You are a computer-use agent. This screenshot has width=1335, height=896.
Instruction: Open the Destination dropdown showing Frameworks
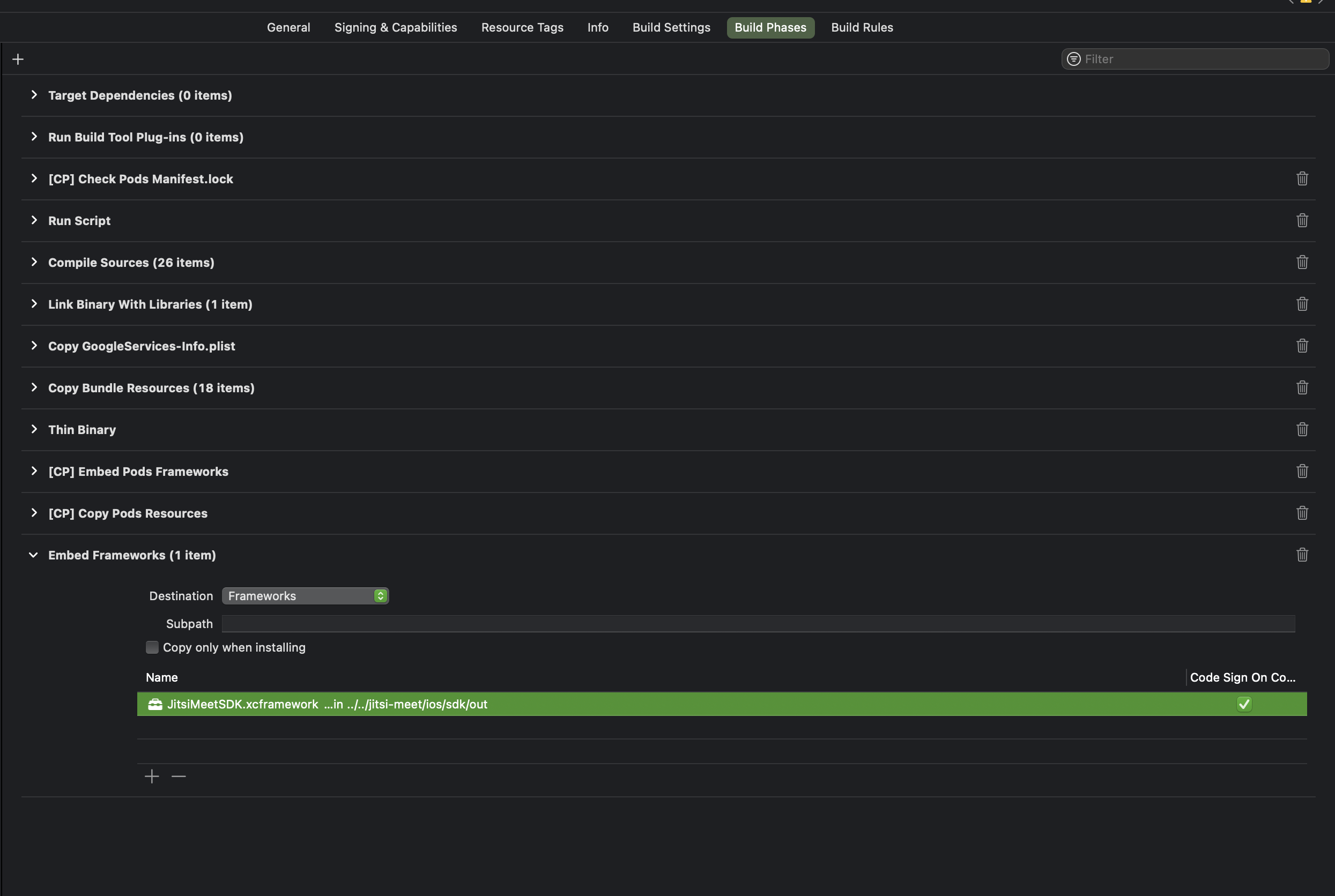(x=305, y=595)
